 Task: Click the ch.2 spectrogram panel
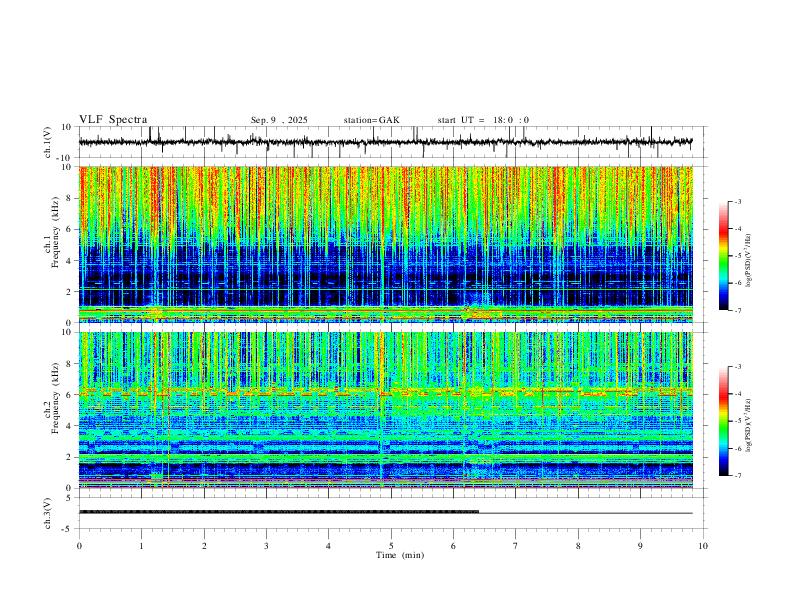(x=386, y=410)
